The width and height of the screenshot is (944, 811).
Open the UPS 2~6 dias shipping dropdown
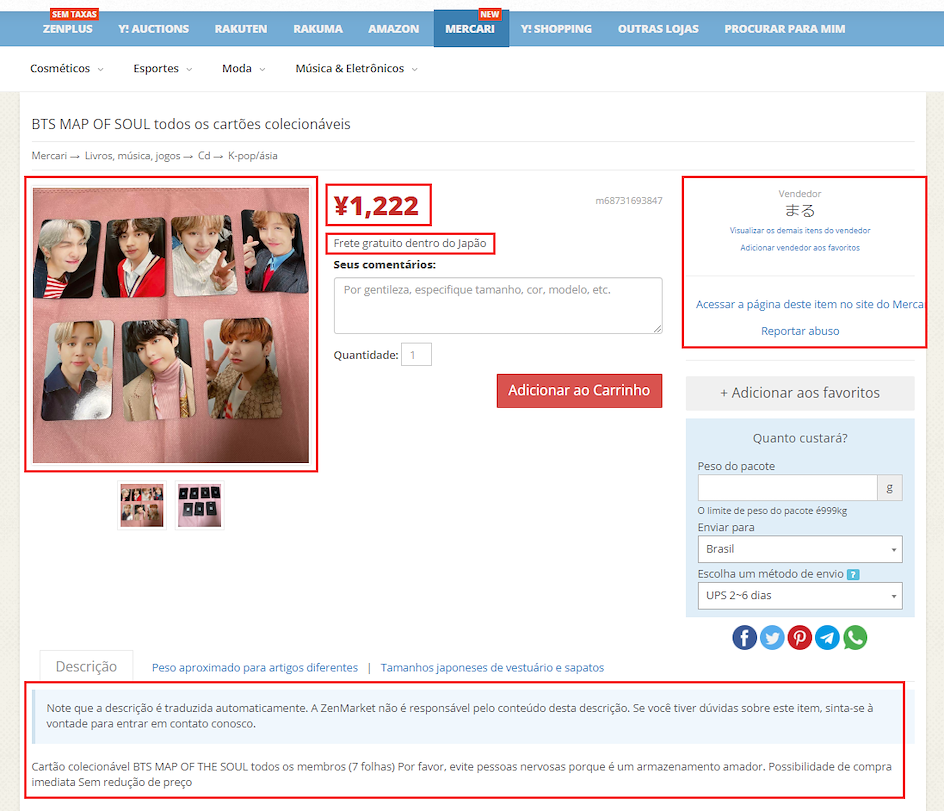[800, 595]
